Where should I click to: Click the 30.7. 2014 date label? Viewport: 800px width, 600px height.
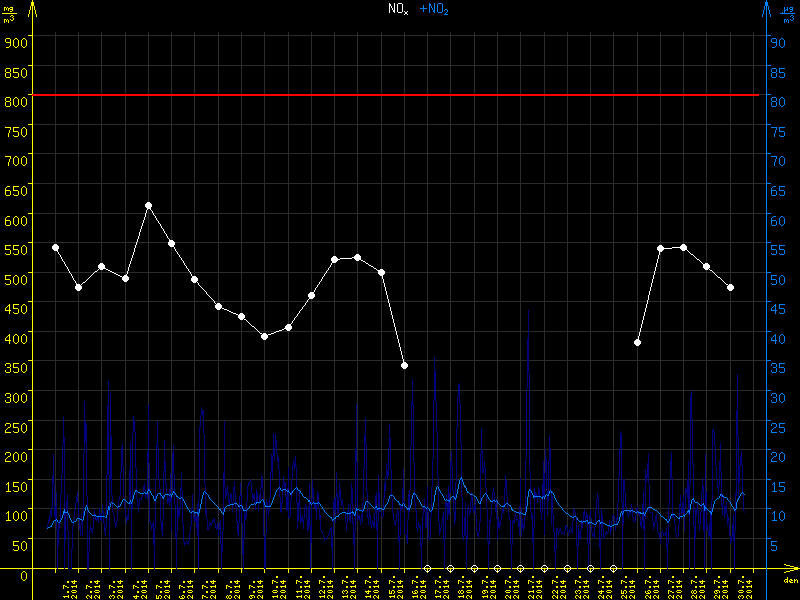tap(743, 586)
